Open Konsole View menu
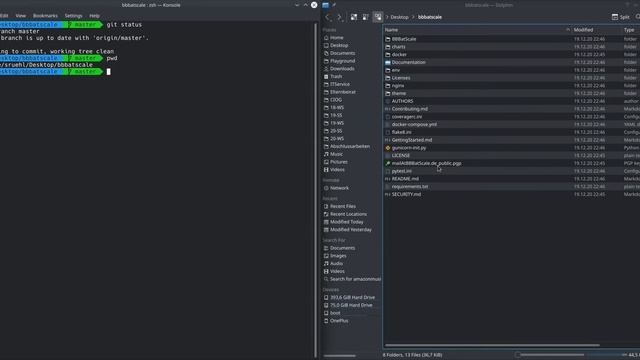Screen dimensions: 640x360 (x=20, y=16)
